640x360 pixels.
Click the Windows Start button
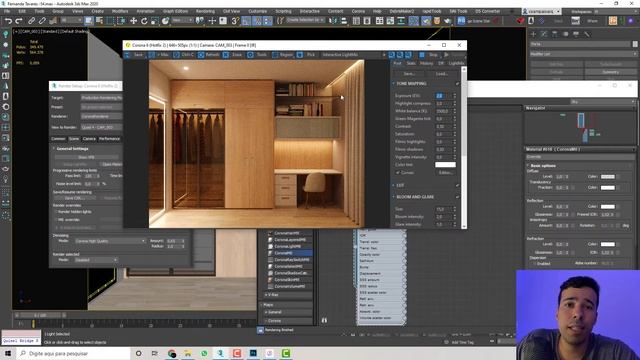point(8,353)
